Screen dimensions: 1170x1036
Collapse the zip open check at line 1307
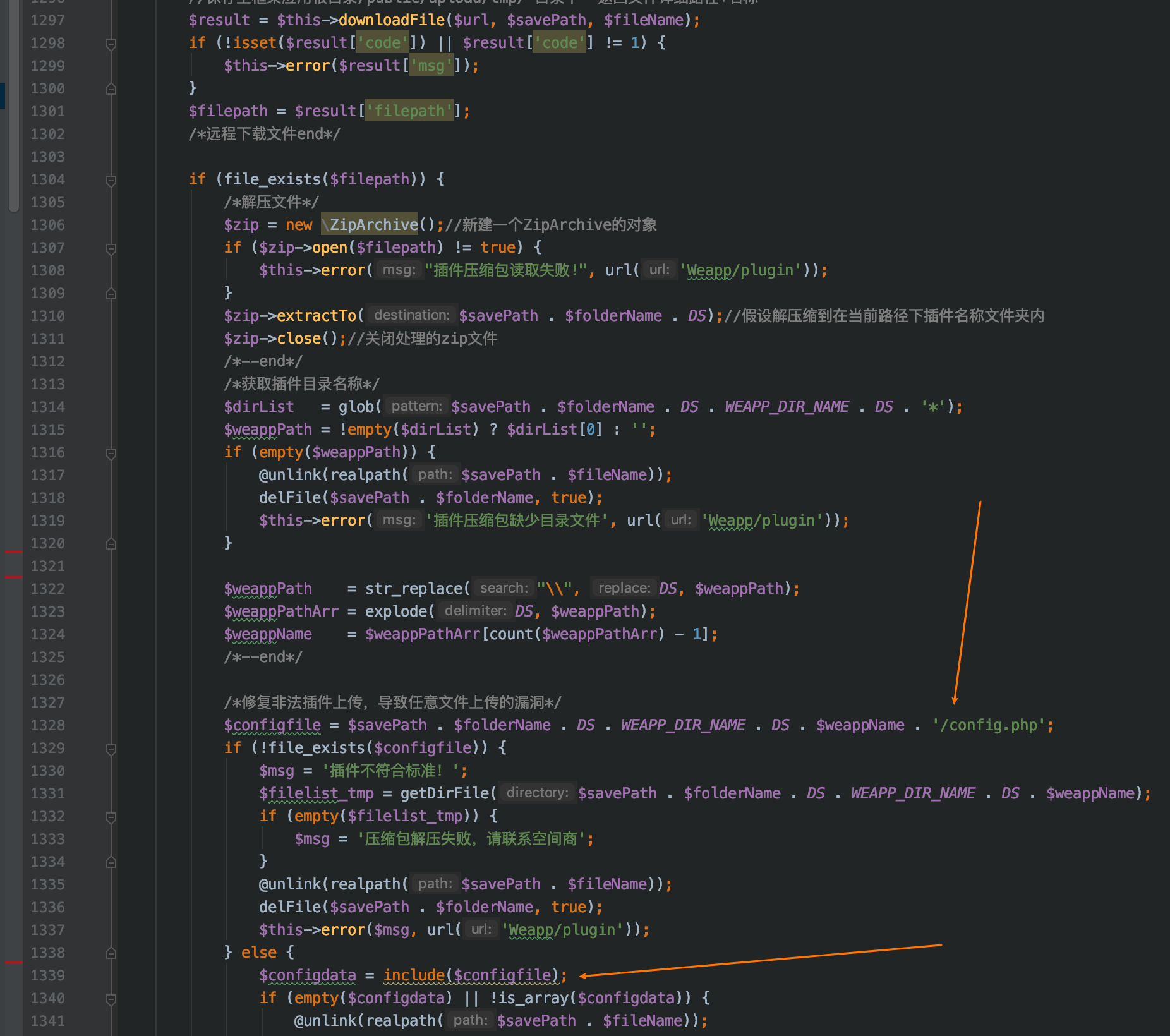point(111,249)
